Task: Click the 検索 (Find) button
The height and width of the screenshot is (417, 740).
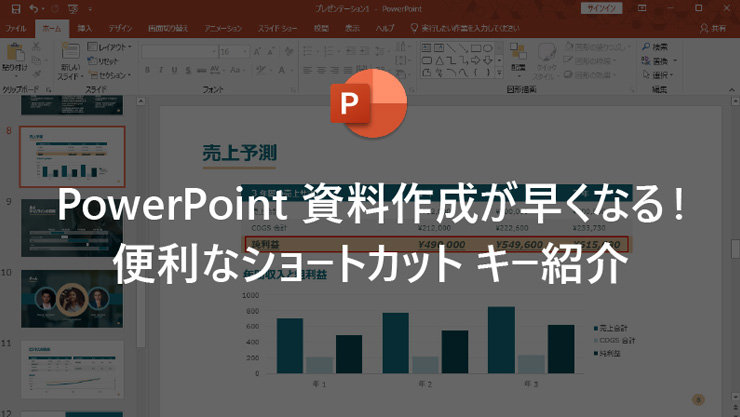Action: [655, 47]
